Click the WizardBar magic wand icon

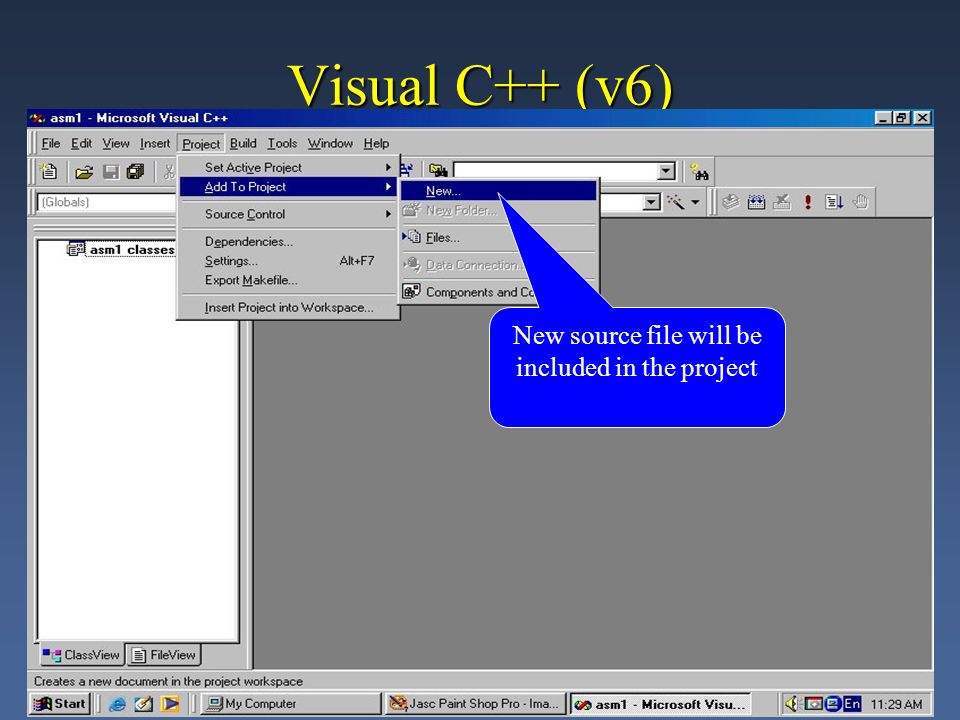(676, 201)
